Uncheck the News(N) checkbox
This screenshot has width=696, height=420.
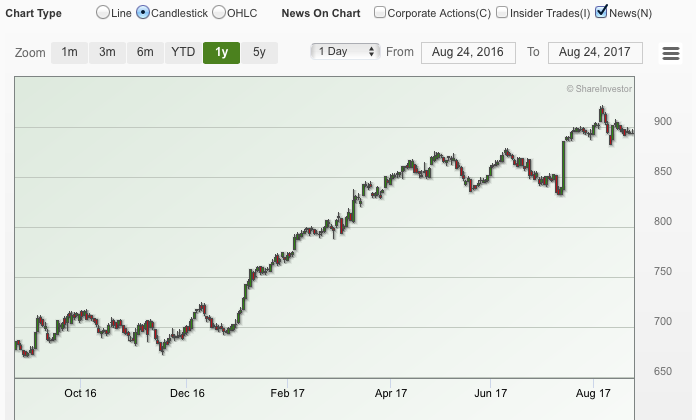coord(601,13)
